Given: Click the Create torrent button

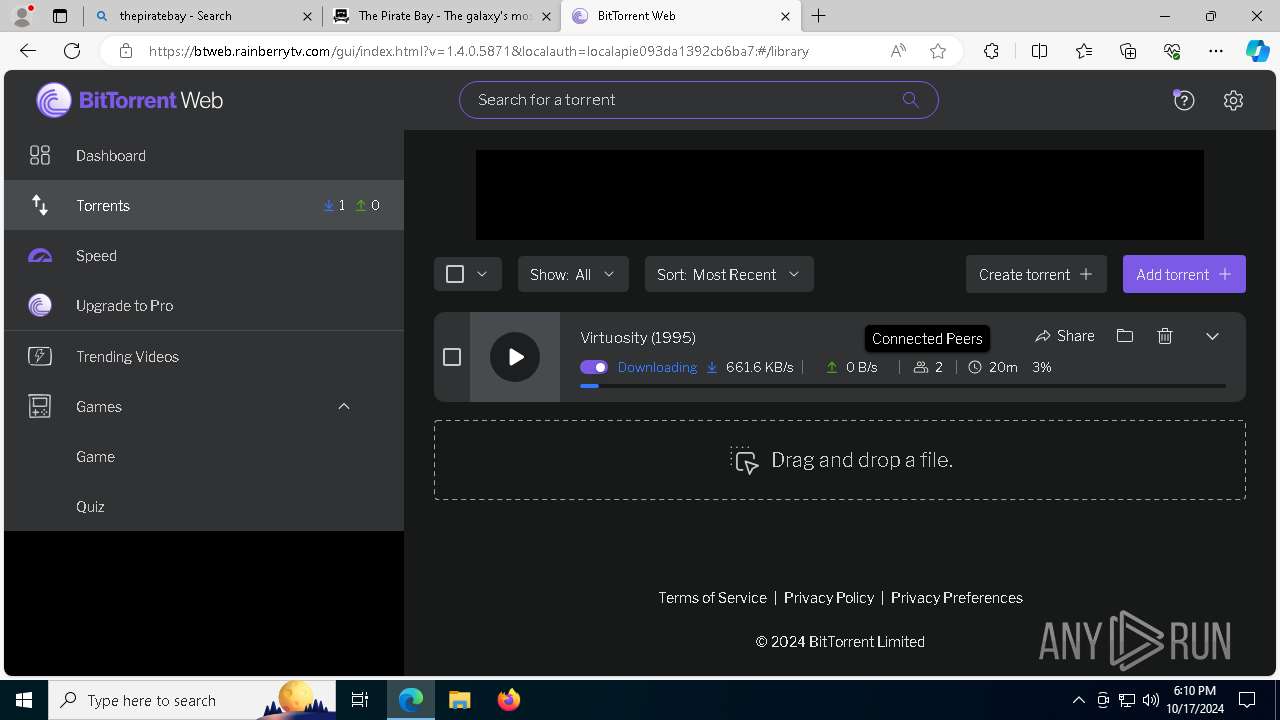Looking at the screenshot, I should [x=1036, y=274].
